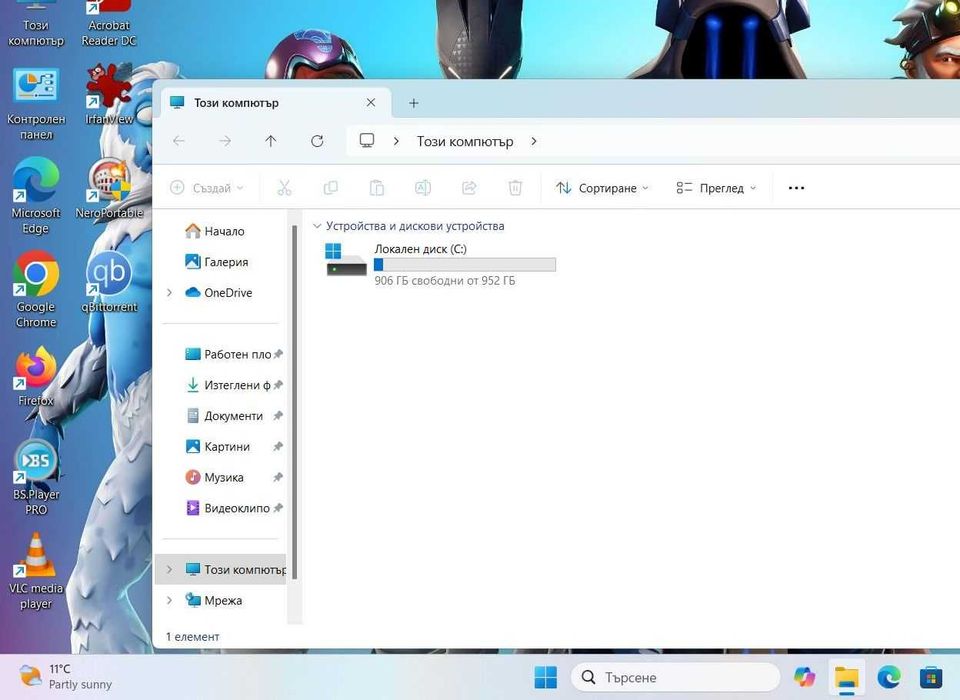Select the Контролен панел desktop icon
Viewport: 960px width, 700px height.
36,103
